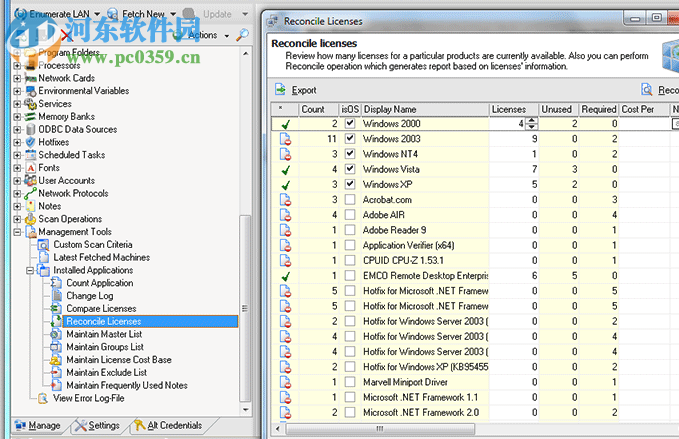Sort by the Licenses column header
The height and width of the screenshot is (439, 679).
pyautogui.click(x=513, y=110)
